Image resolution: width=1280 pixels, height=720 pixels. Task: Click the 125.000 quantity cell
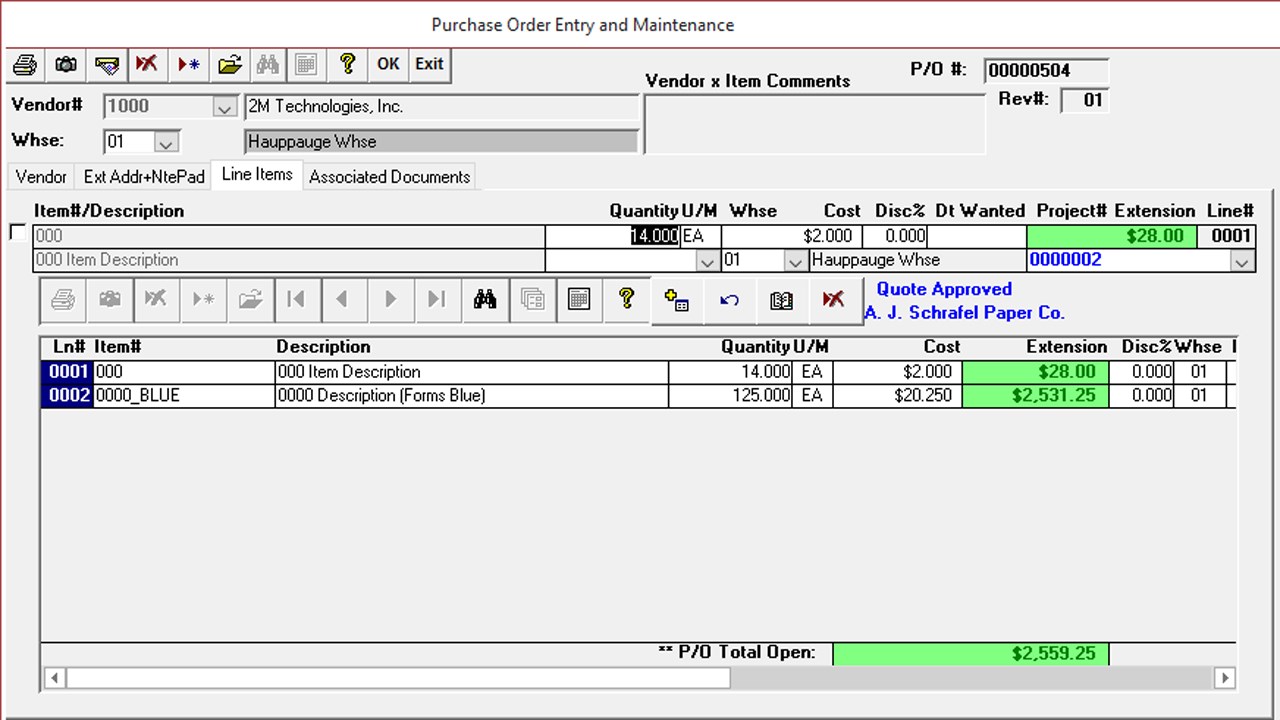coord(730,396)
